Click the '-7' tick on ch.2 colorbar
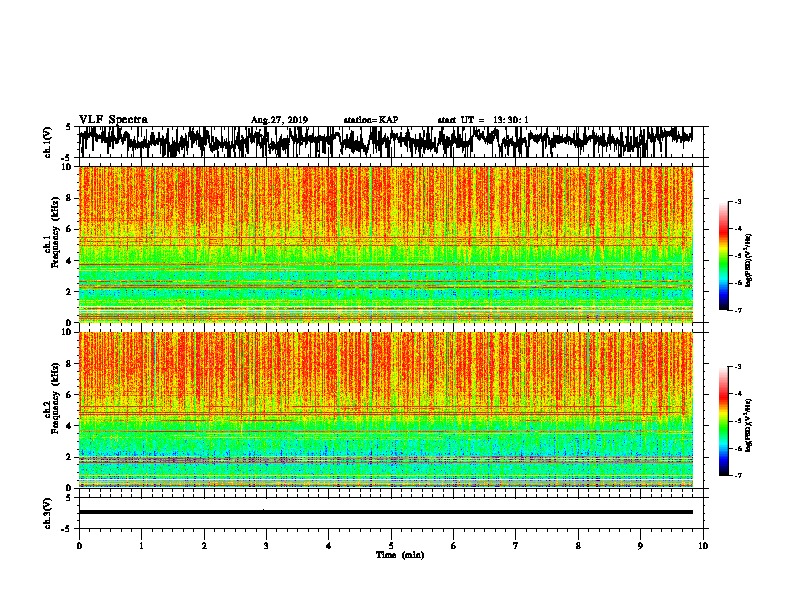Image resolution: width=792 pixels, height=612 pixels. click(x=737, y=475)
